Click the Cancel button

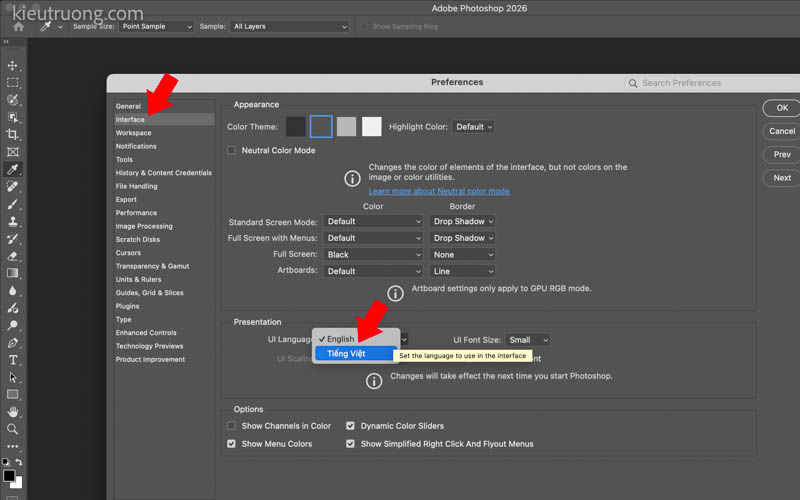(782, 131)
